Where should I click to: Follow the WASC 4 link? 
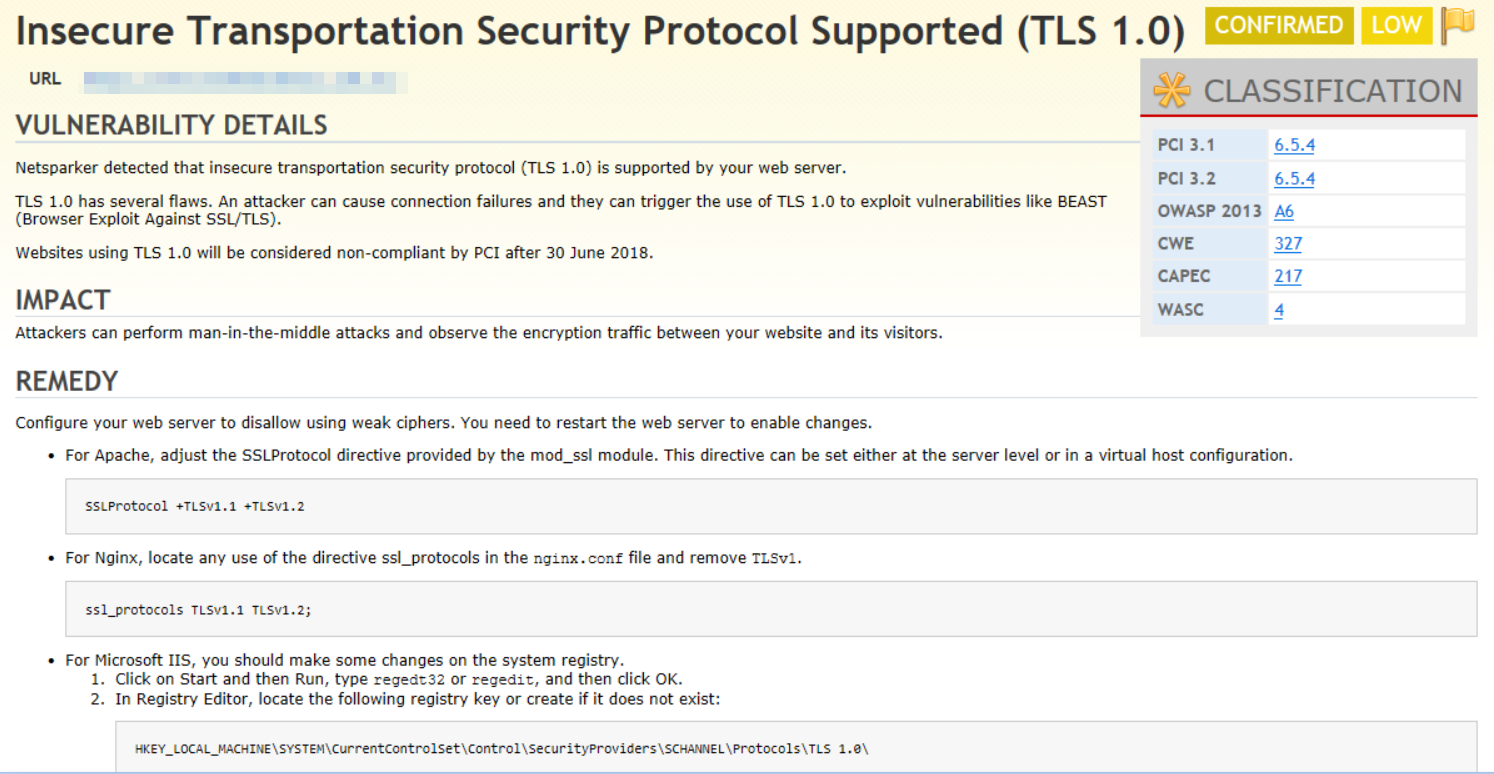point(1279,309)
